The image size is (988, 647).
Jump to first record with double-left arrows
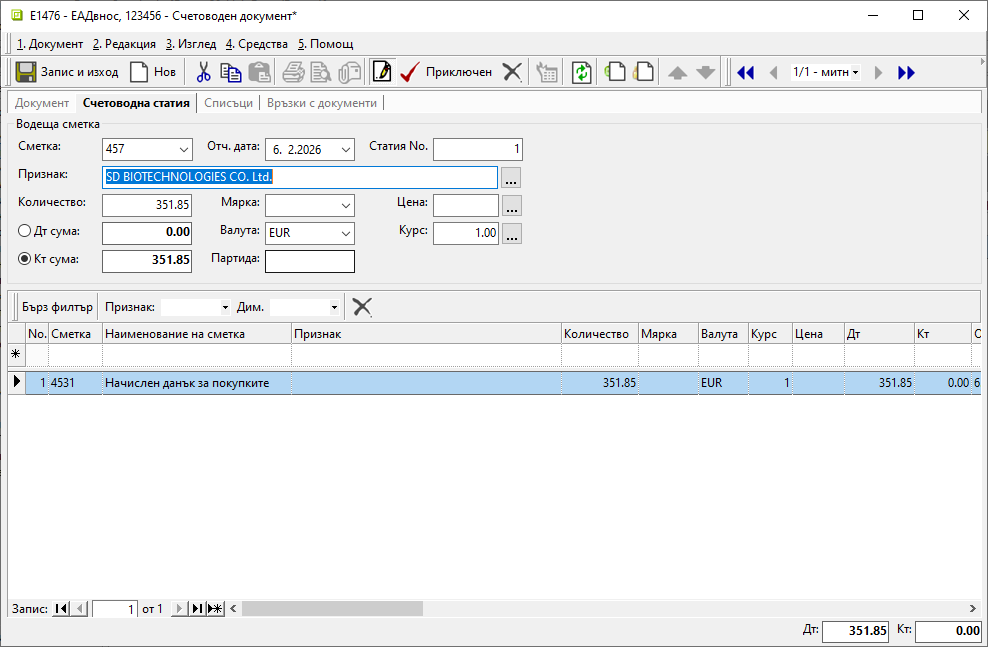745,72
